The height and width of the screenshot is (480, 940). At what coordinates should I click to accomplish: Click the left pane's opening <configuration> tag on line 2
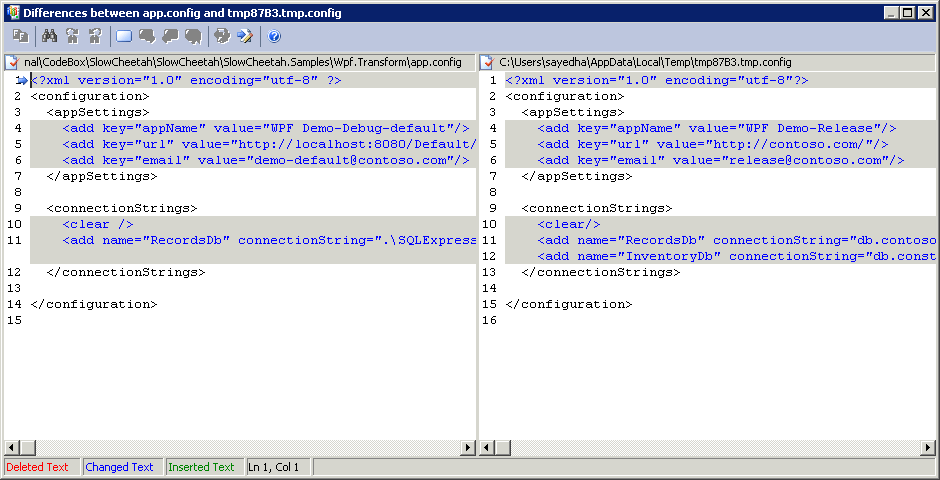(90, 96)
